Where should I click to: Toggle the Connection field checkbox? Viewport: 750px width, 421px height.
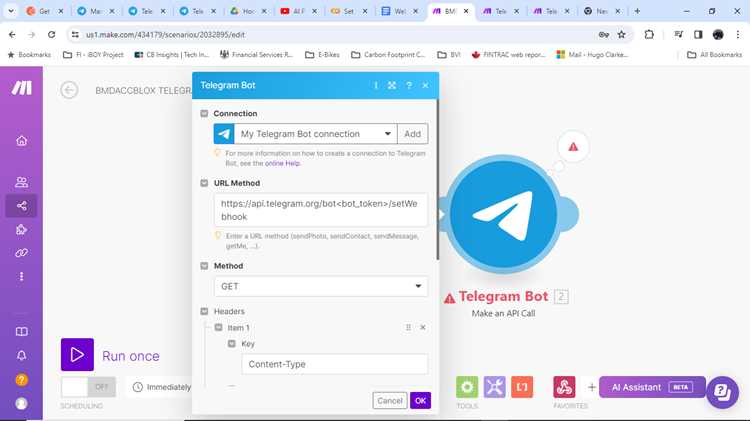(x=204, y=113)
